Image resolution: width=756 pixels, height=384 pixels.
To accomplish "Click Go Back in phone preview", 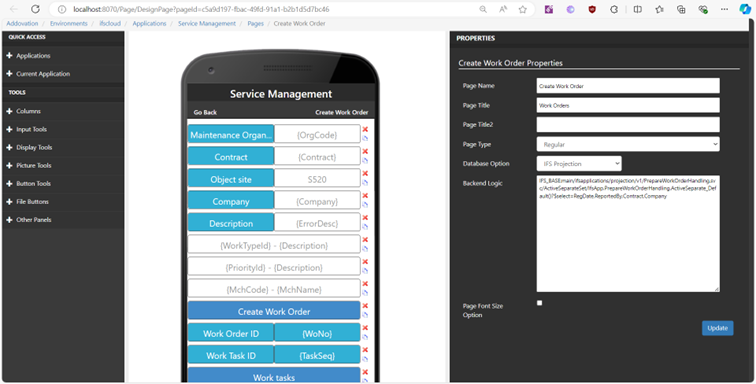I will 205,112.
